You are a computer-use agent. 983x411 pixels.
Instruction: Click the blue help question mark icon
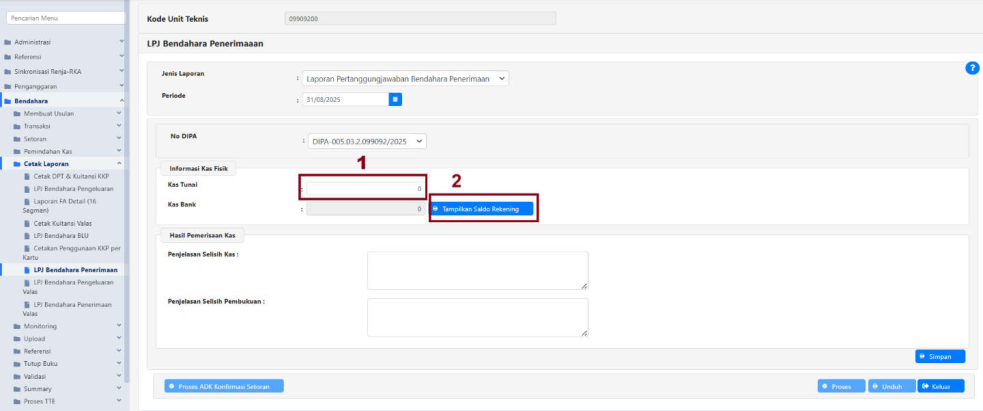[x=971, y=67]
